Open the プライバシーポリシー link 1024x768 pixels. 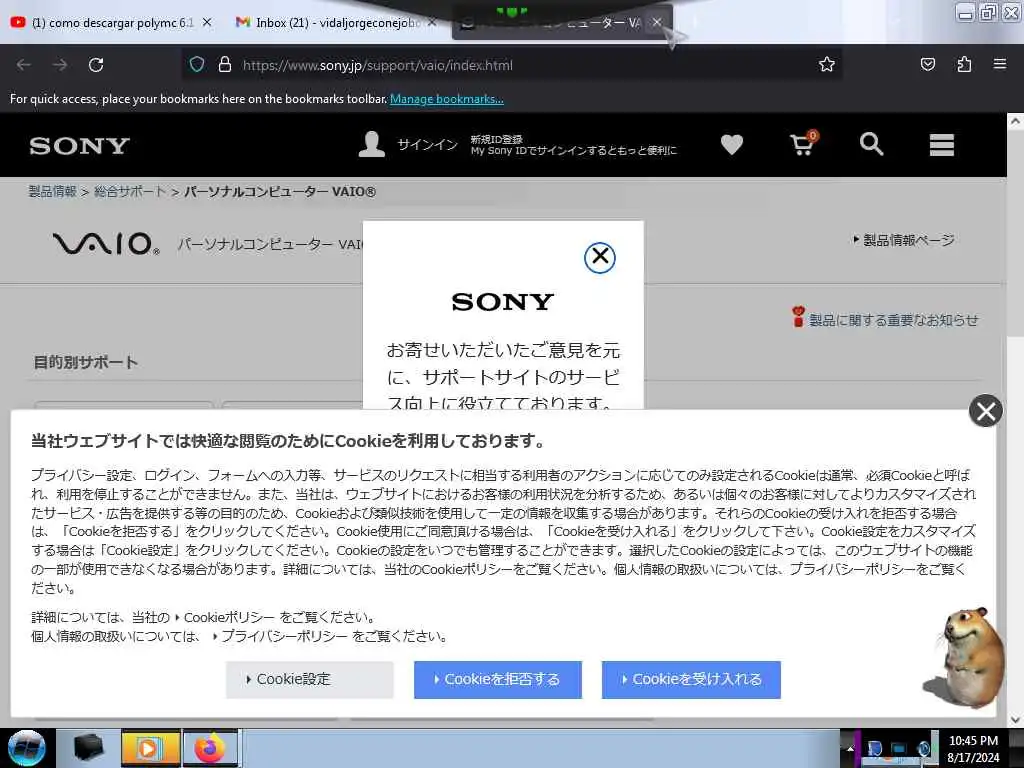284,636
